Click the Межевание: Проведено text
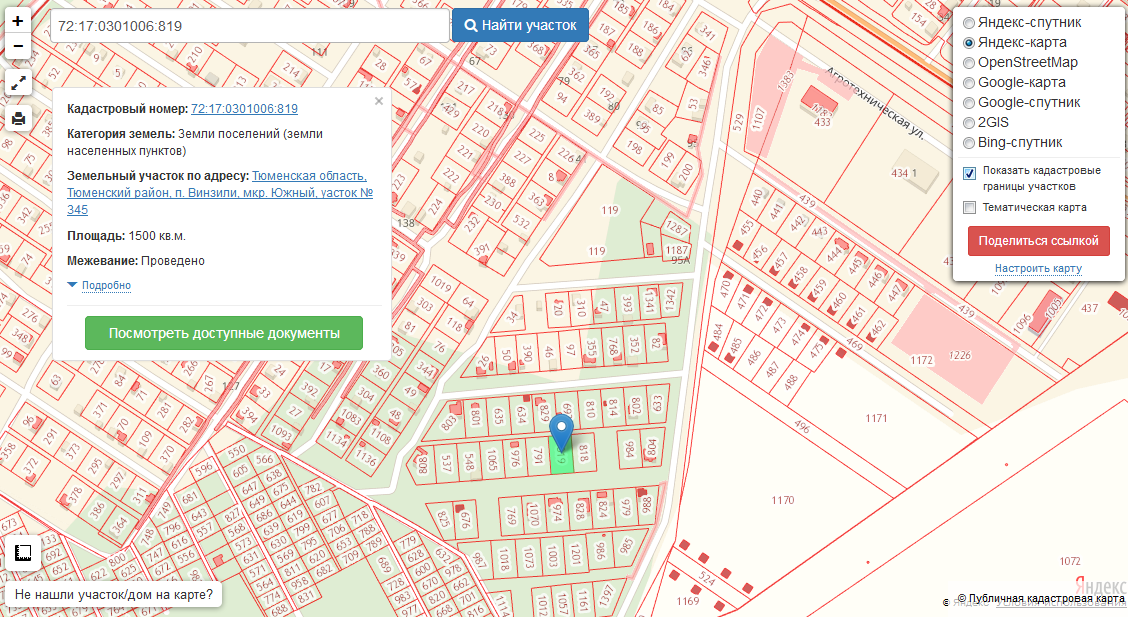Image resolution: width=1128 pixels, height=619 pixels. click(136, 261)
